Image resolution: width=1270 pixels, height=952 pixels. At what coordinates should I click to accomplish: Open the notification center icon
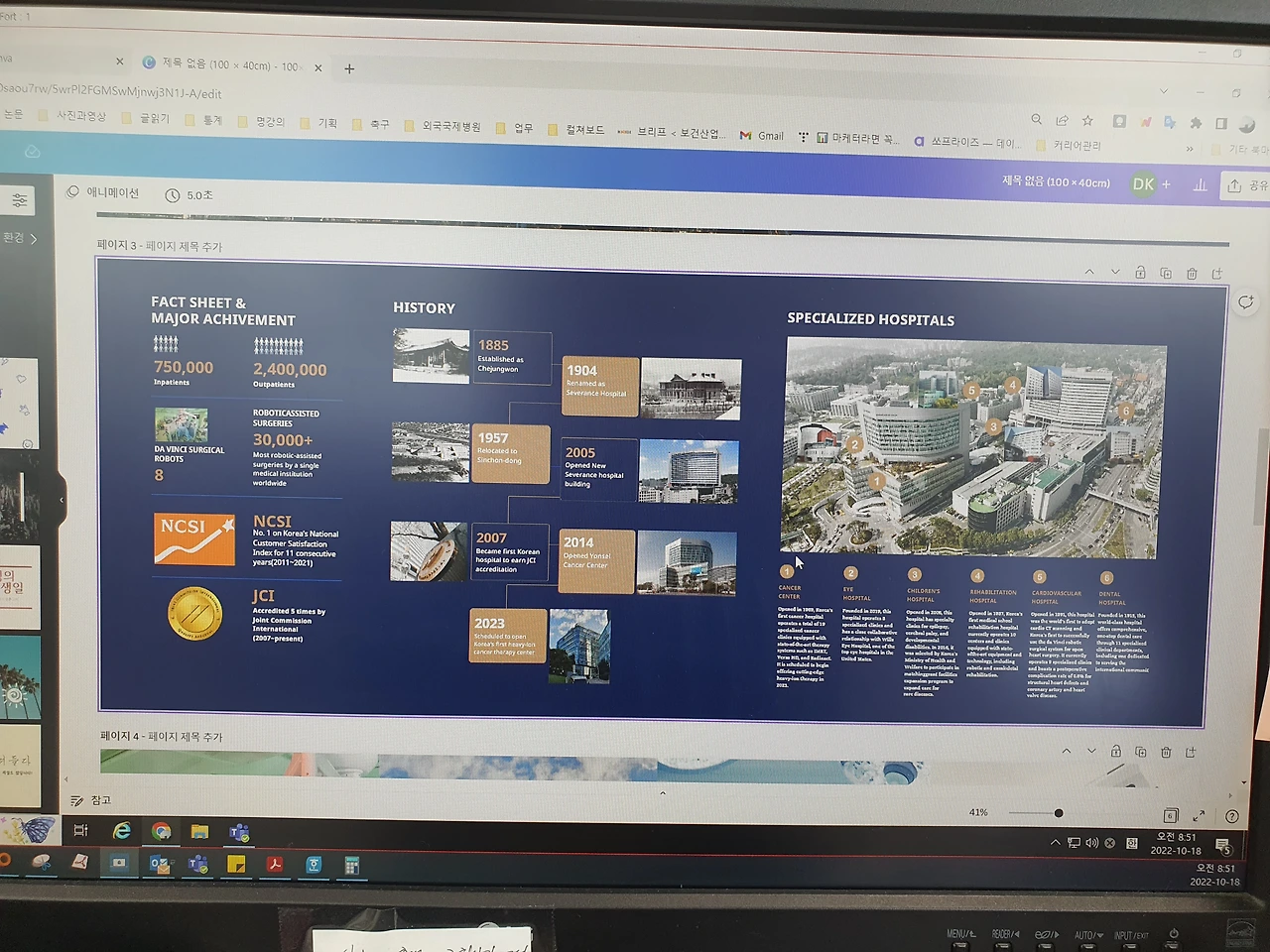click(1224, 847)
